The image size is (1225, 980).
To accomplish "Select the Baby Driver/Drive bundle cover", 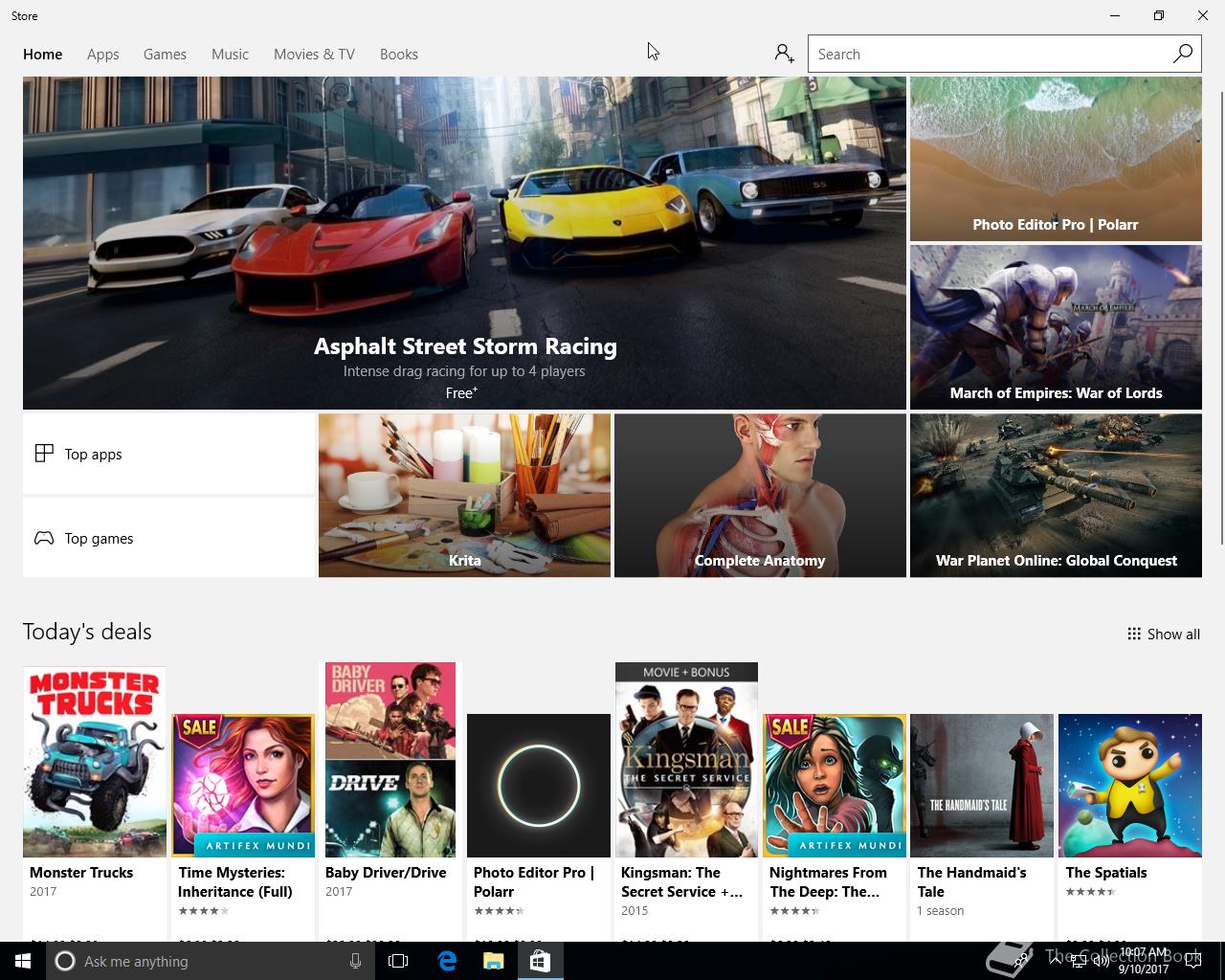I will click(390, 760).
